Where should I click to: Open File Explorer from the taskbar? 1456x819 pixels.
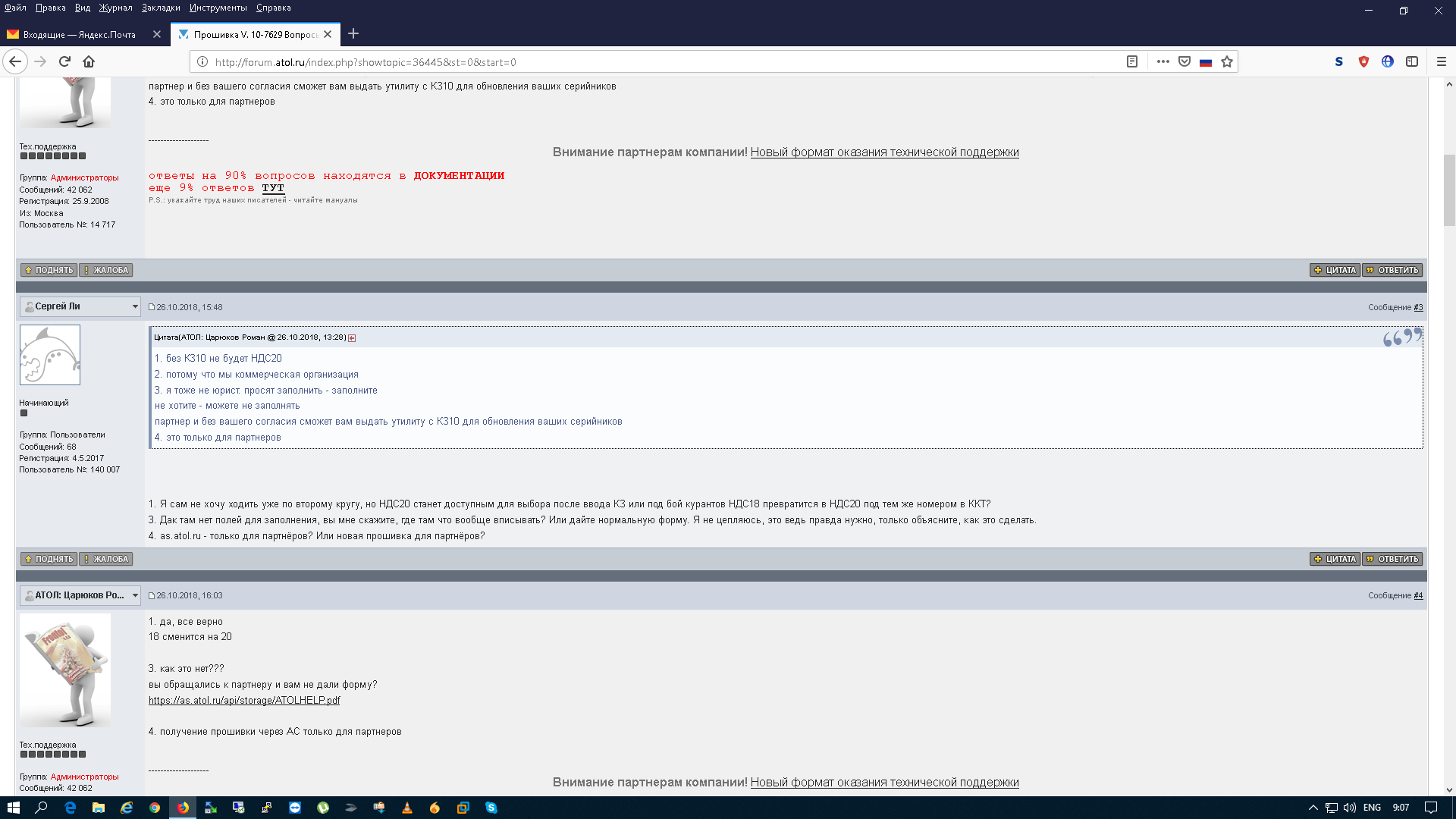click(x=99, y=808)
